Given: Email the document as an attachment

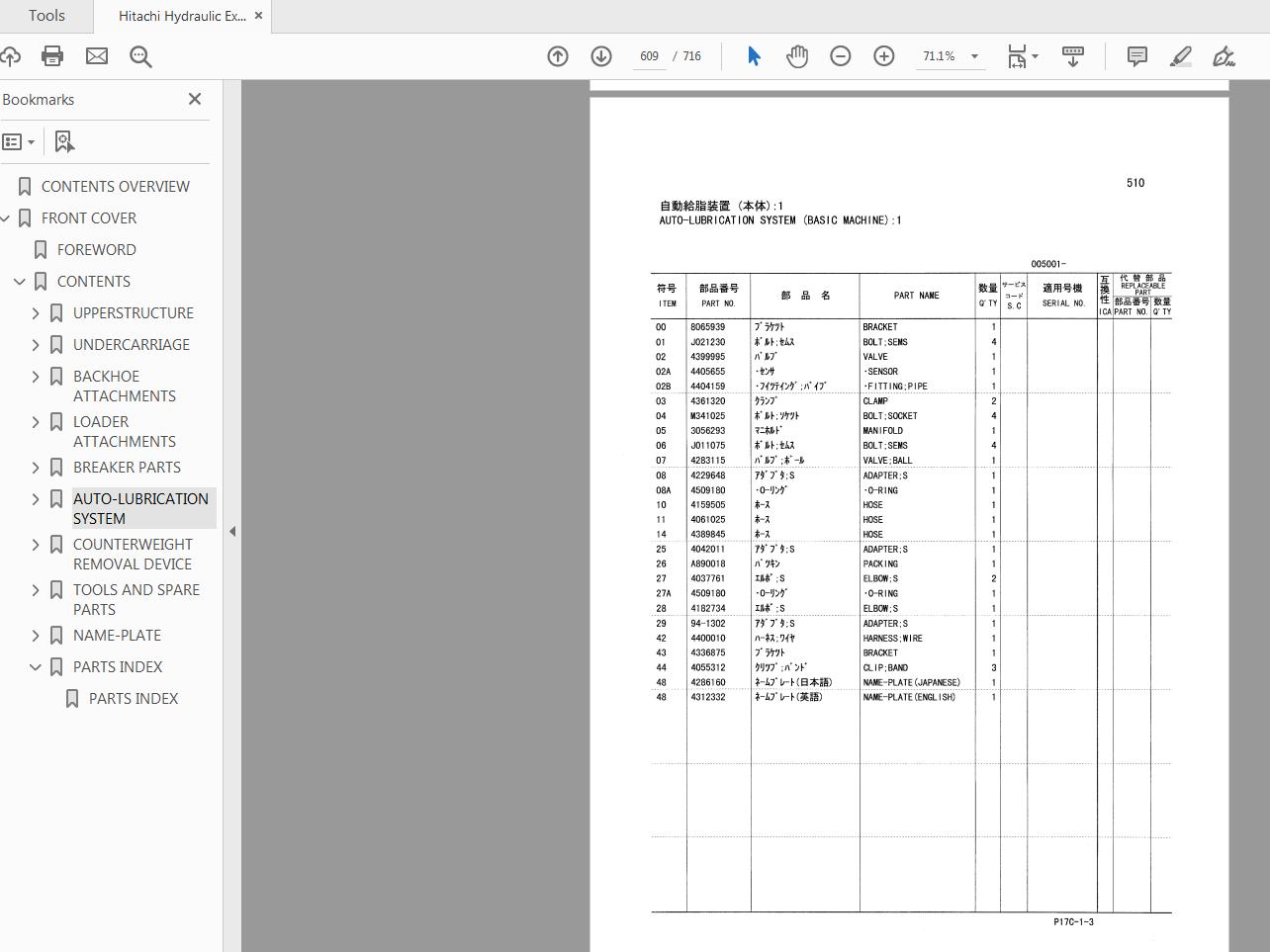Looking at the screenshot, I should tap(96, 56).
